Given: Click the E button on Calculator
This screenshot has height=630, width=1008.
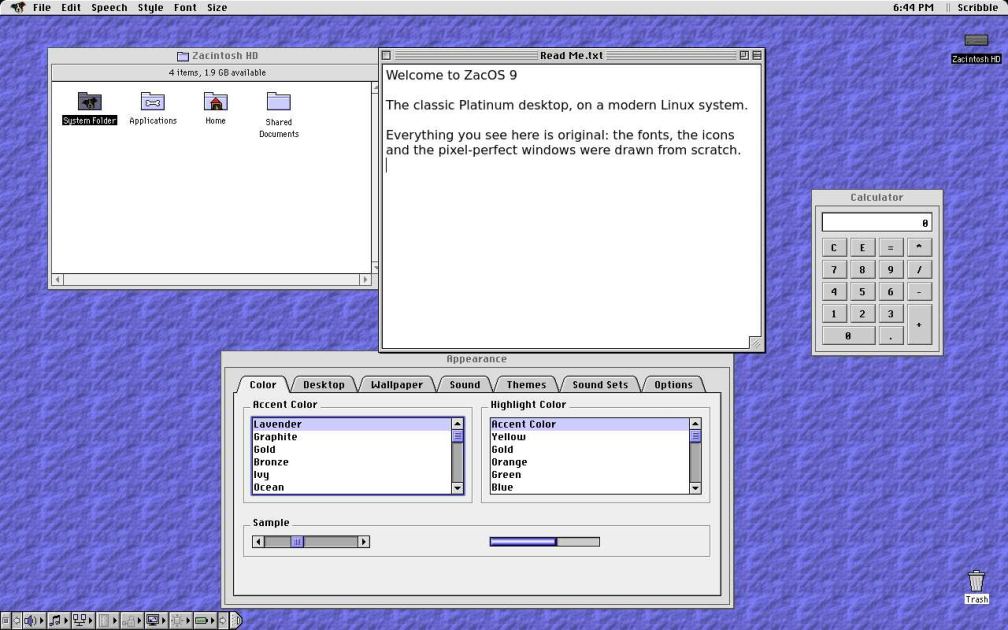Looking at the screenshot, I should coord(862,248).
